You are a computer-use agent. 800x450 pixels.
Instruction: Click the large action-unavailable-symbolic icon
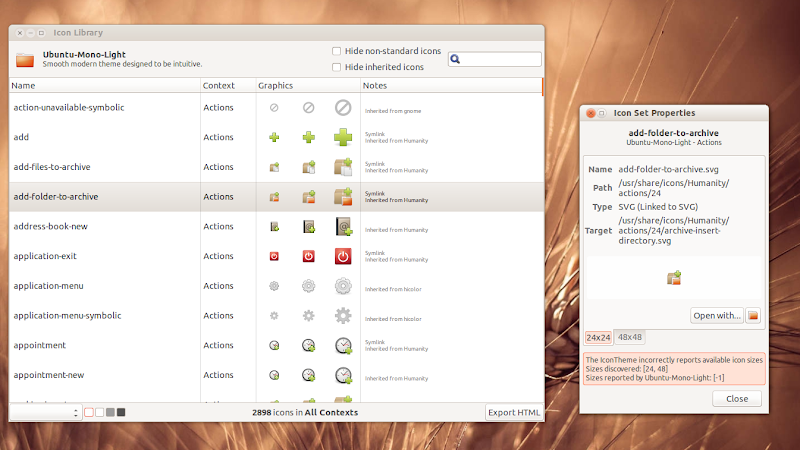pos(343,108)
